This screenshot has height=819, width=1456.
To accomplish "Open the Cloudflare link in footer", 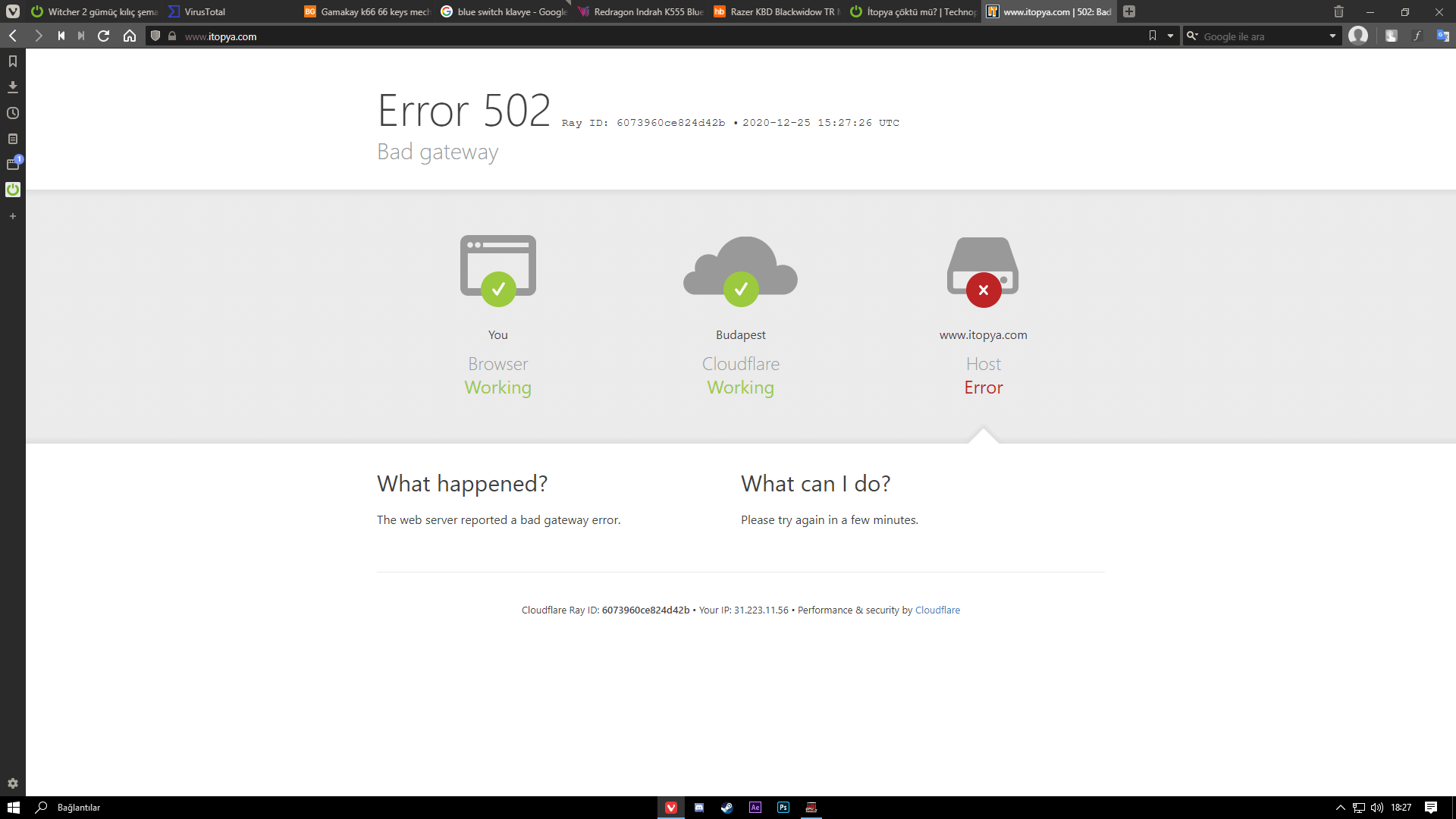I will pyautogui.click(x=937, y=610).
